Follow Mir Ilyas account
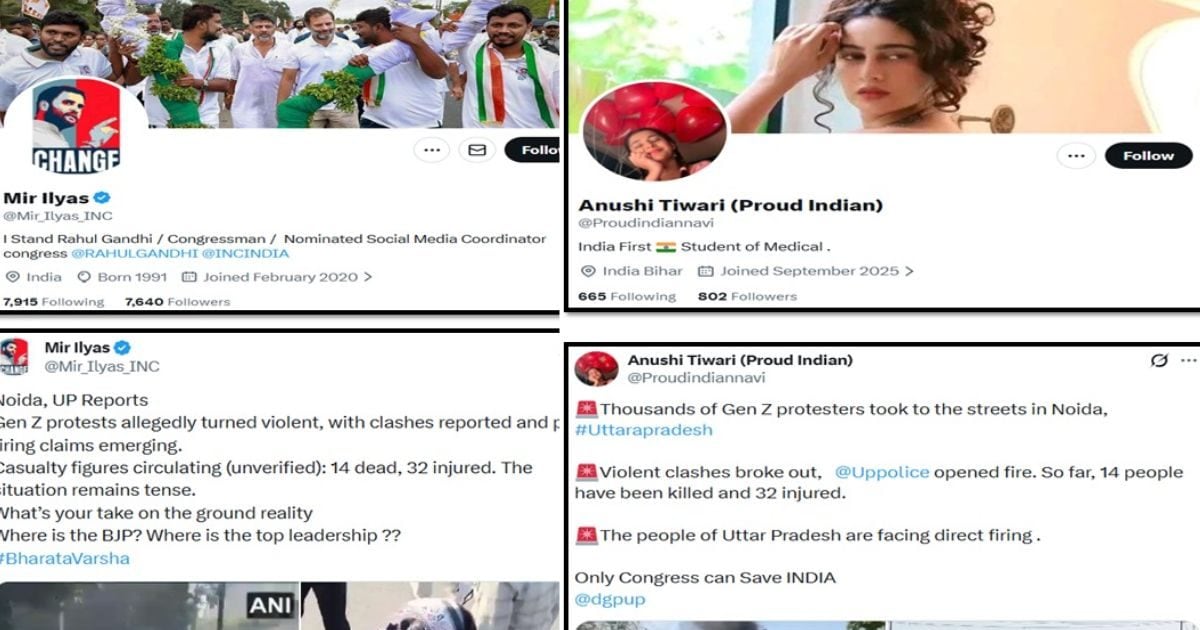This screenshot has width=1200, height=630. [x=532, y=150]
